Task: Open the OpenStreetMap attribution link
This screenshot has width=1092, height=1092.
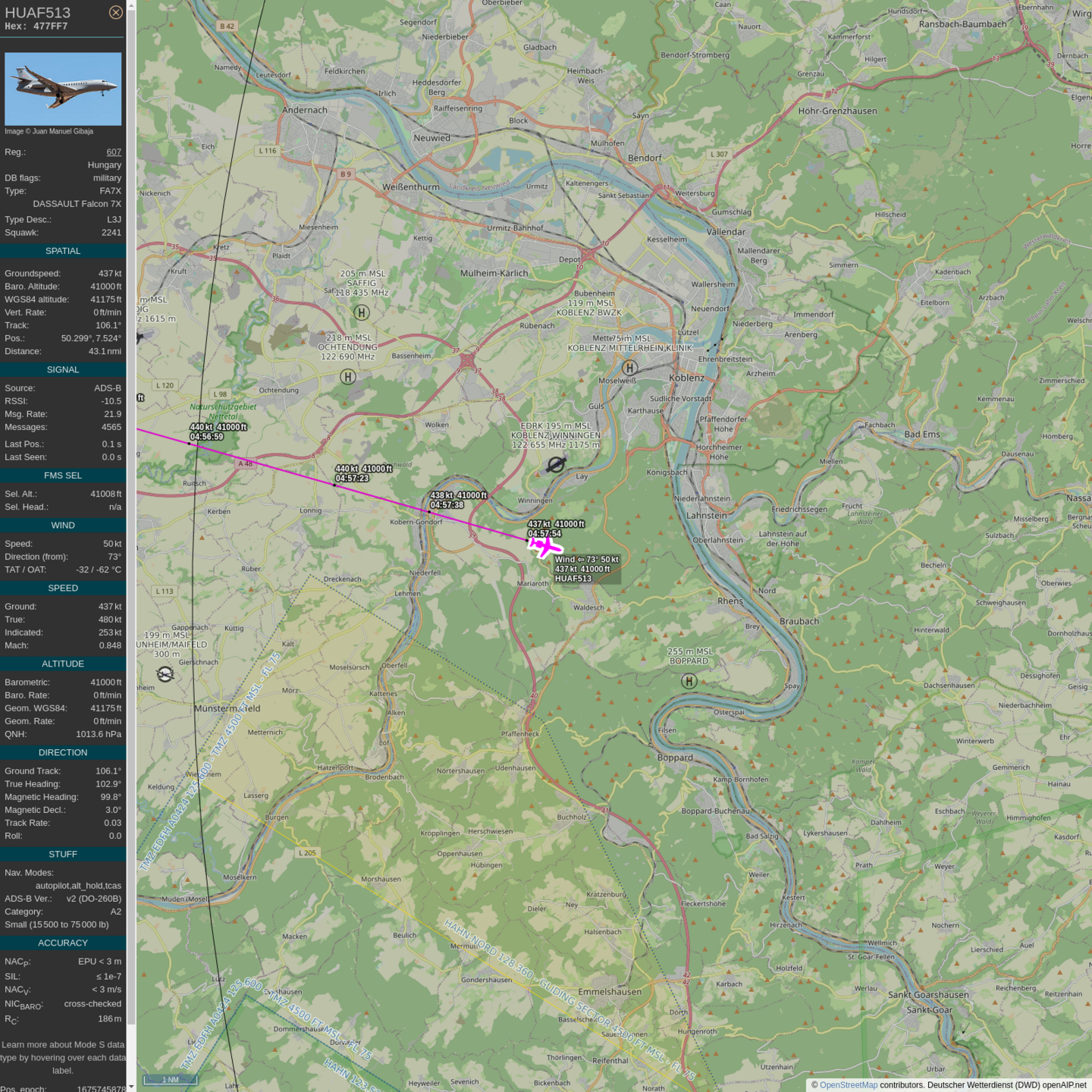Action: (848, 1085)
